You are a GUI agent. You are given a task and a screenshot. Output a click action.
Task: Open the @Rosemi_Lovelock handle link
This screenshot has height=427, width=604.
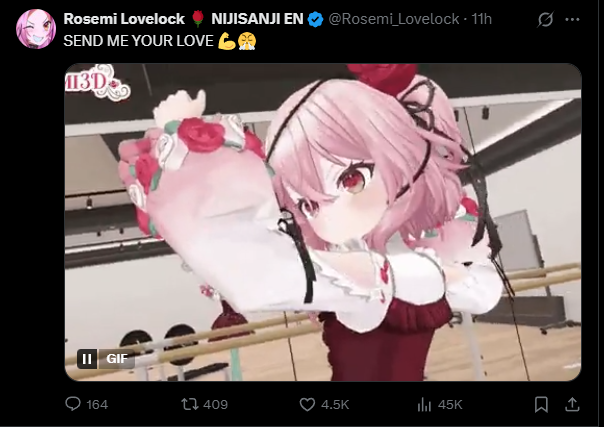(394, 19)
